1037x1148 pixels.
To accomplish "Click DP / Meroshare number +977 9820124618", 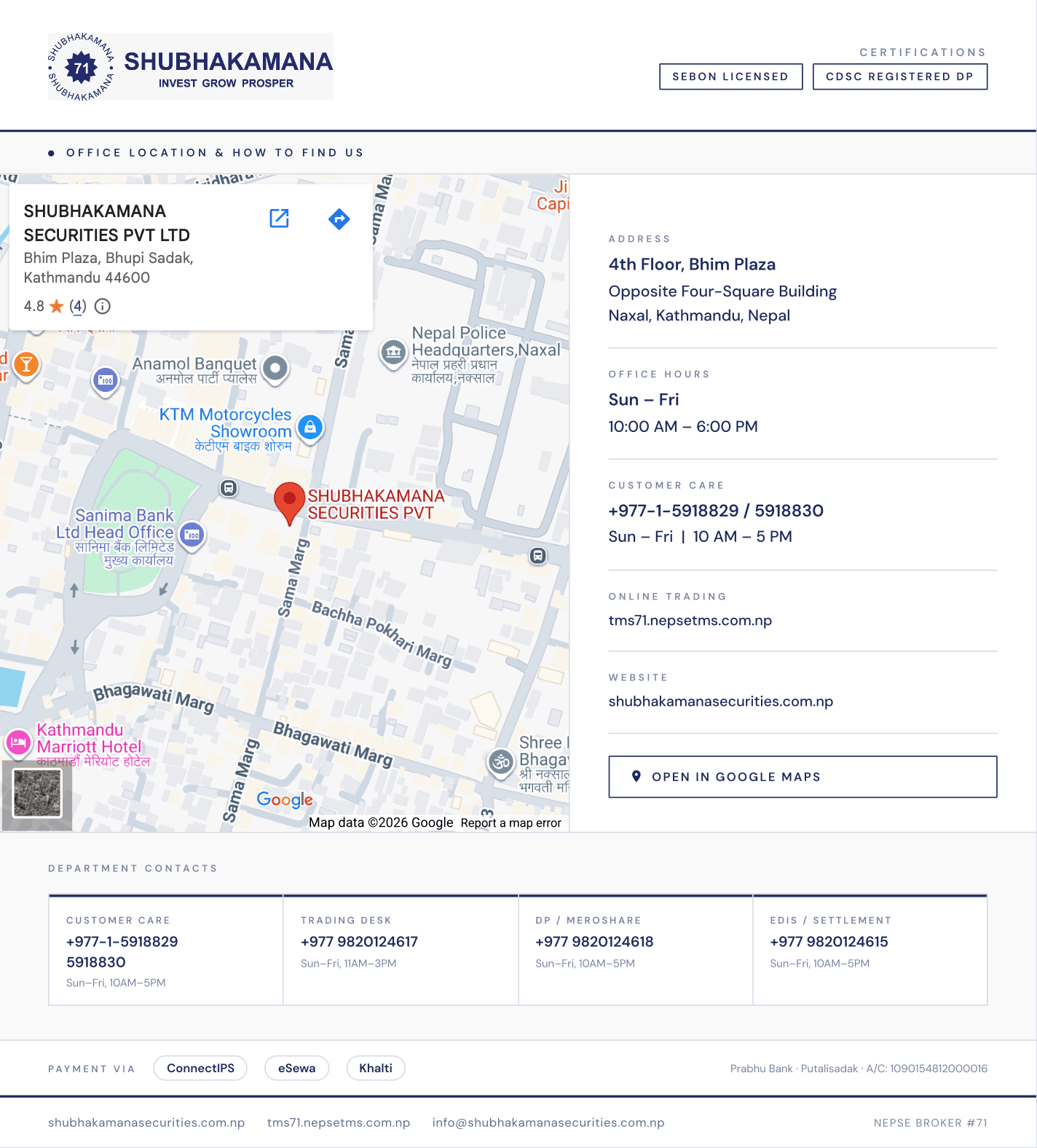I will tap(594, 942).
